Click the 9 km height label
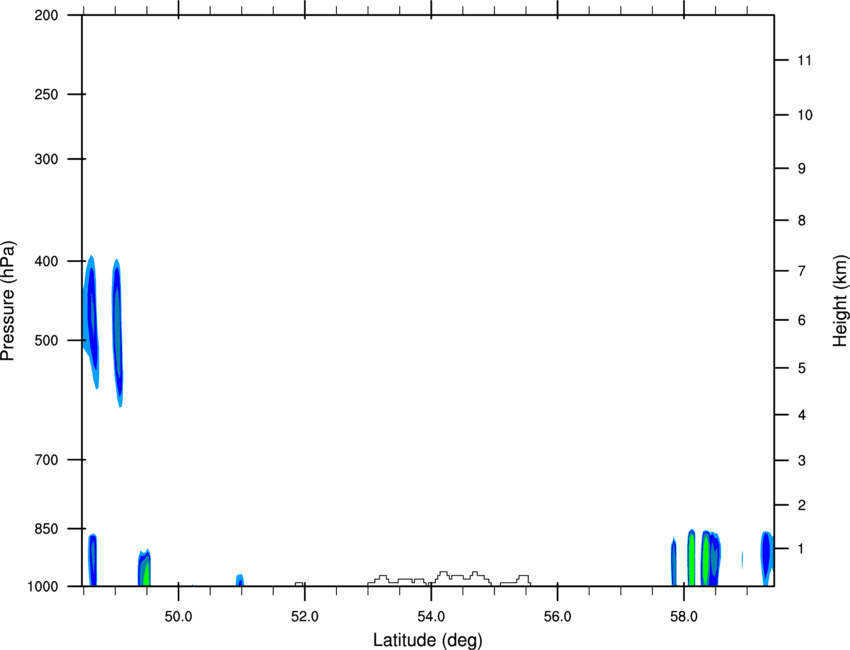 pos(802,169)
